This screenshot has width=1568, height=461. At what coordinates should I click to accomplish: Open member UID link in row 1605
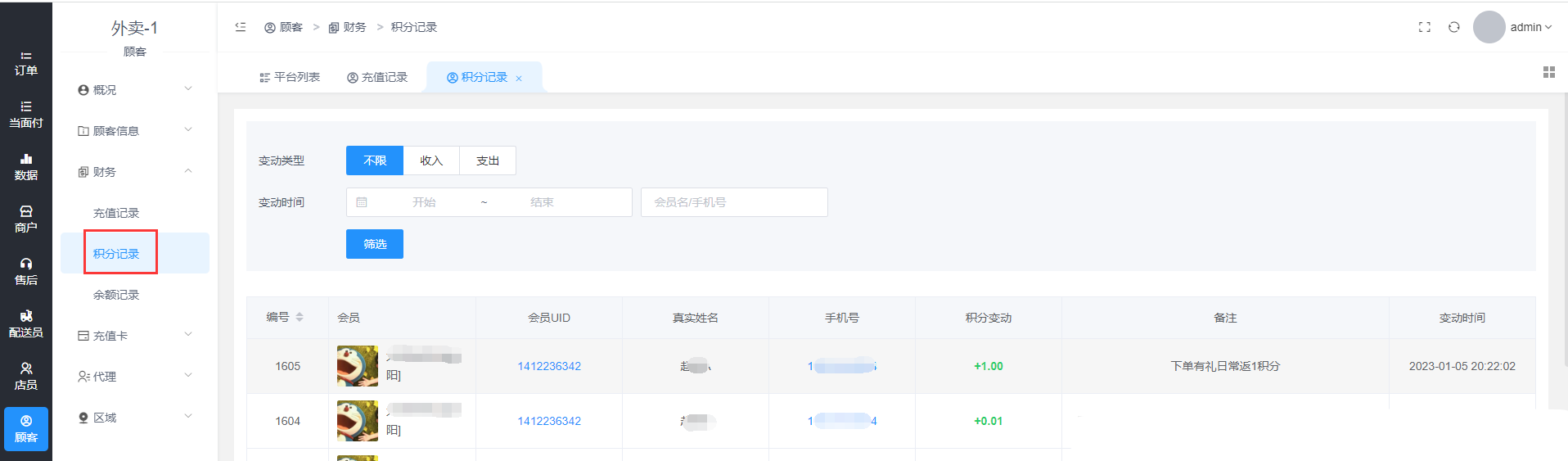point(548,366)
